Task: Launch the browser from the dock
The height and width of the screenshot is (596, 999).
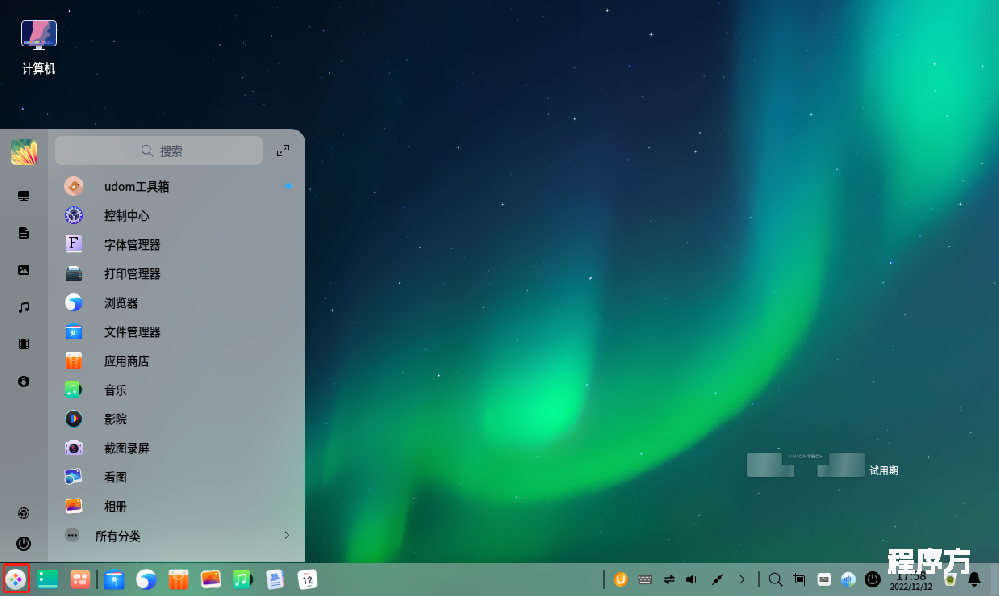Action: point(146,579)
